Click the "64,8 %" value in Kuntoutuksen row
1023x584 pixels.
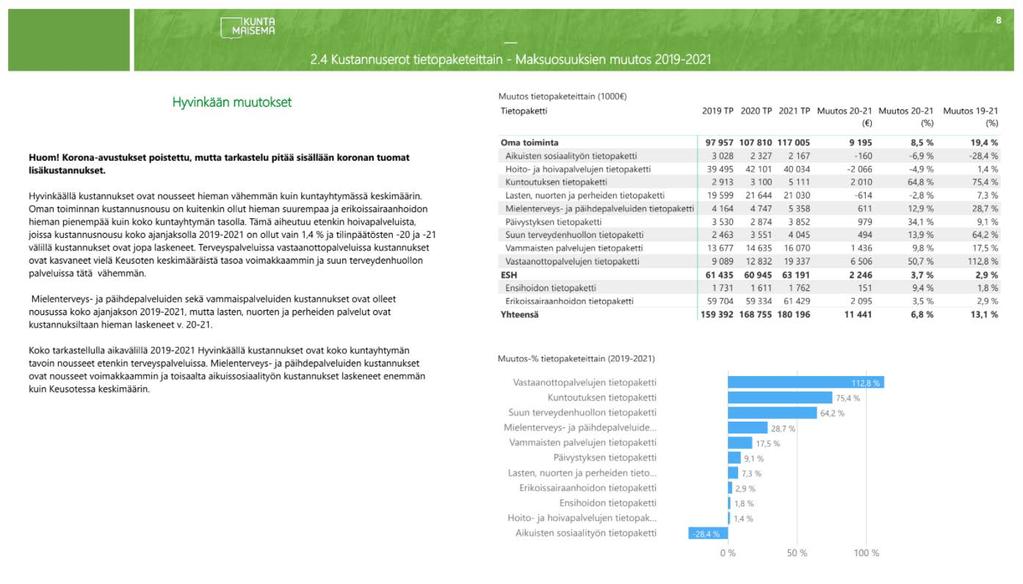(x=921, y=182)
